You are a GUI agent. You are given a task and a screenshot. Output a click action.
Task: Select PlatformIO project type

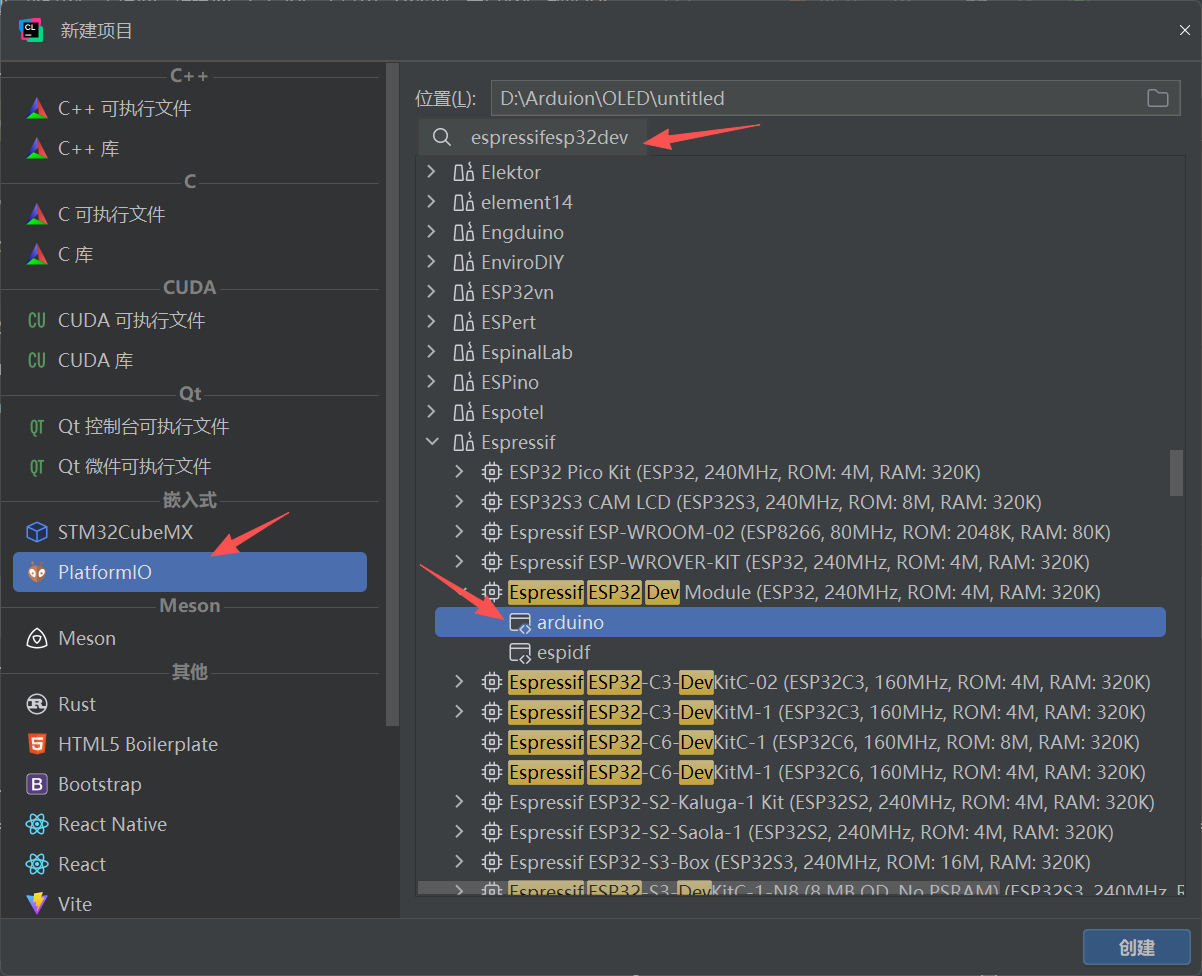tap(190, 572)
